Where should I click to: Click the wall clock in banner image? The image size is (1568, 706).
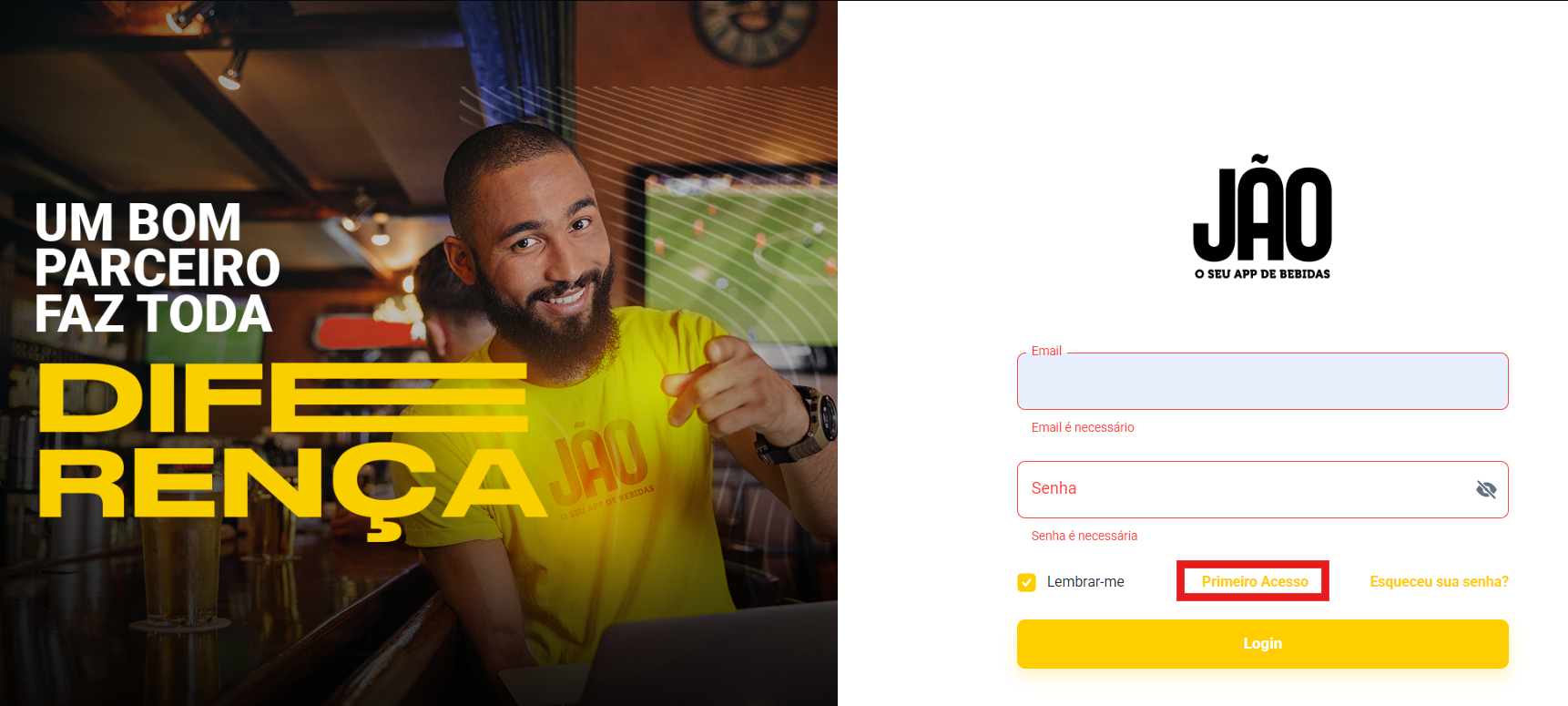click(754, 29)
